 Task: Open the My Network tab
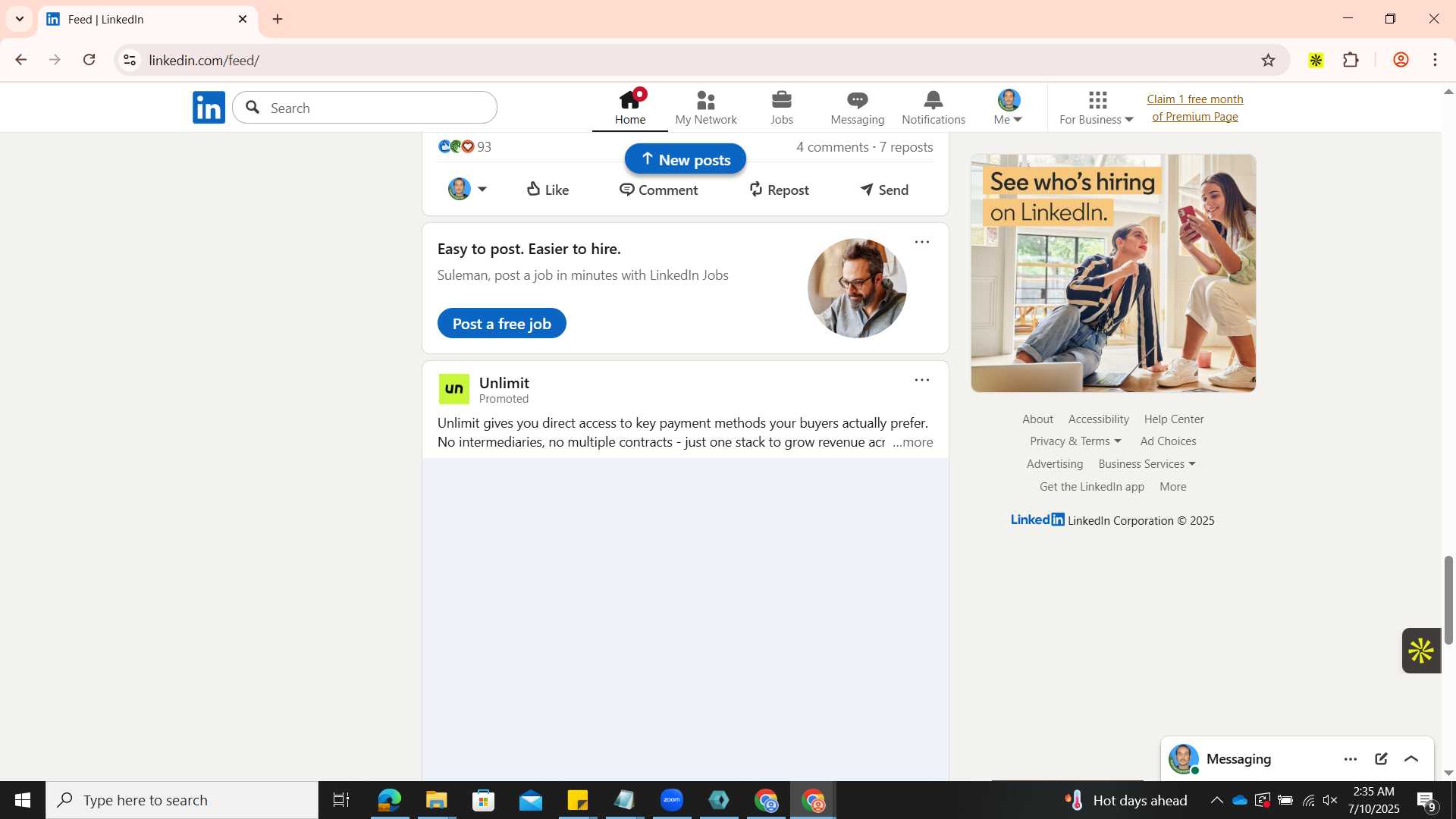(706, 108)
